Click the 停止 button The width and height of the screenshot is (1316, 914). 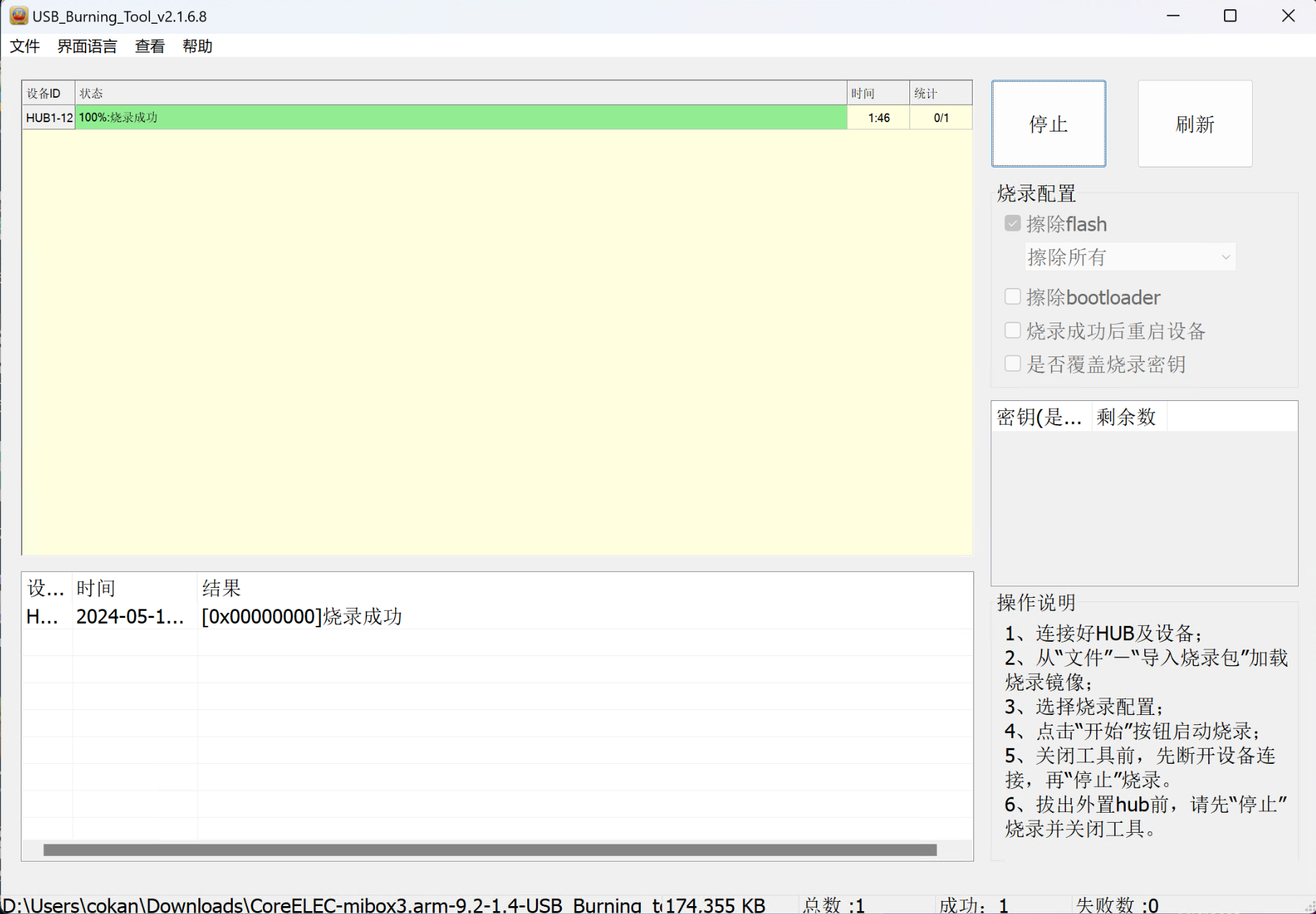pyautogui.click(x=1048, y=124)
